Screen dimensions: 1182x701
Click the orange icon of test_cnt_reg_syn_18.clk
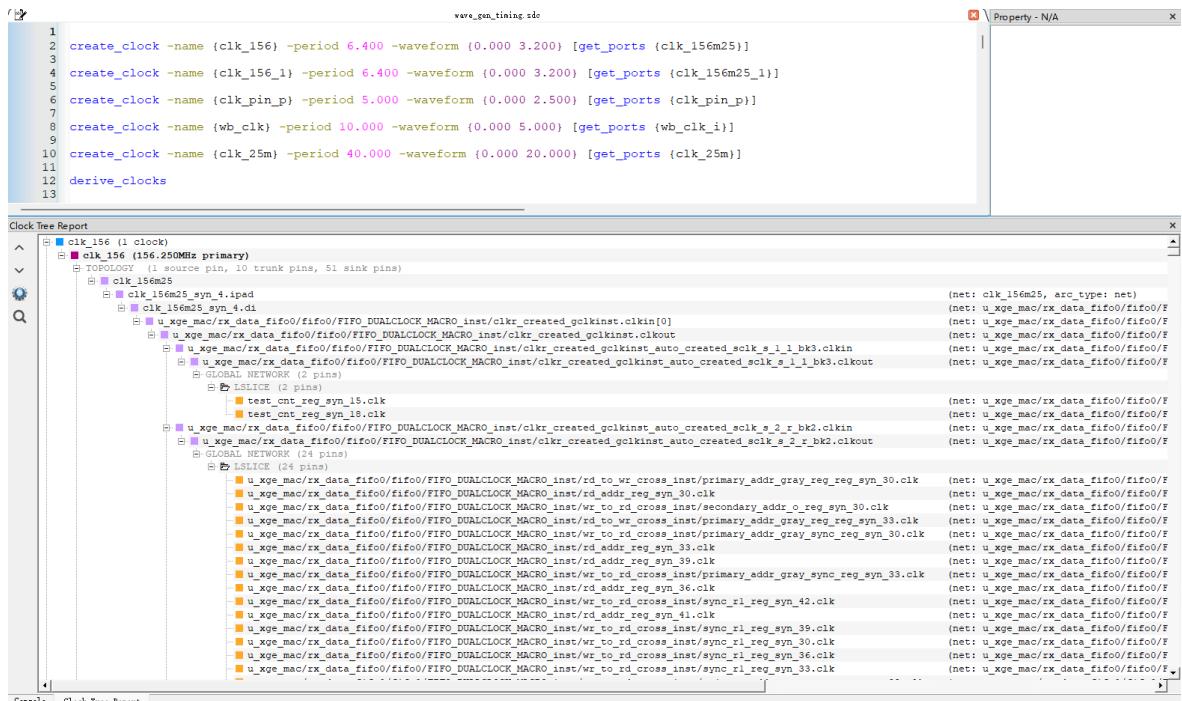pos(239,415)
